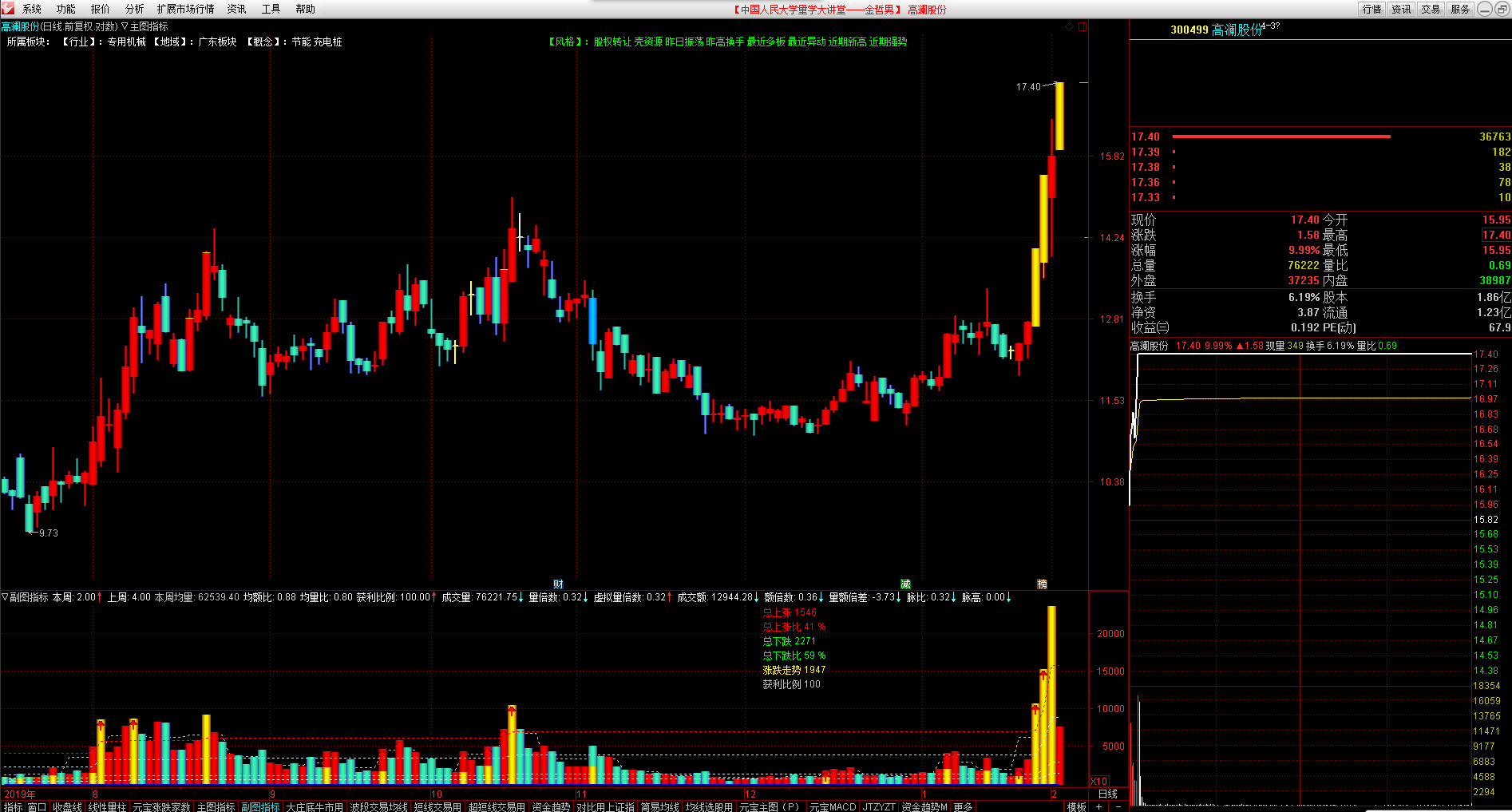The image size is (1512, 812).
Task: Click the blue 财 marker on the chart
Action: pos(558,584)
